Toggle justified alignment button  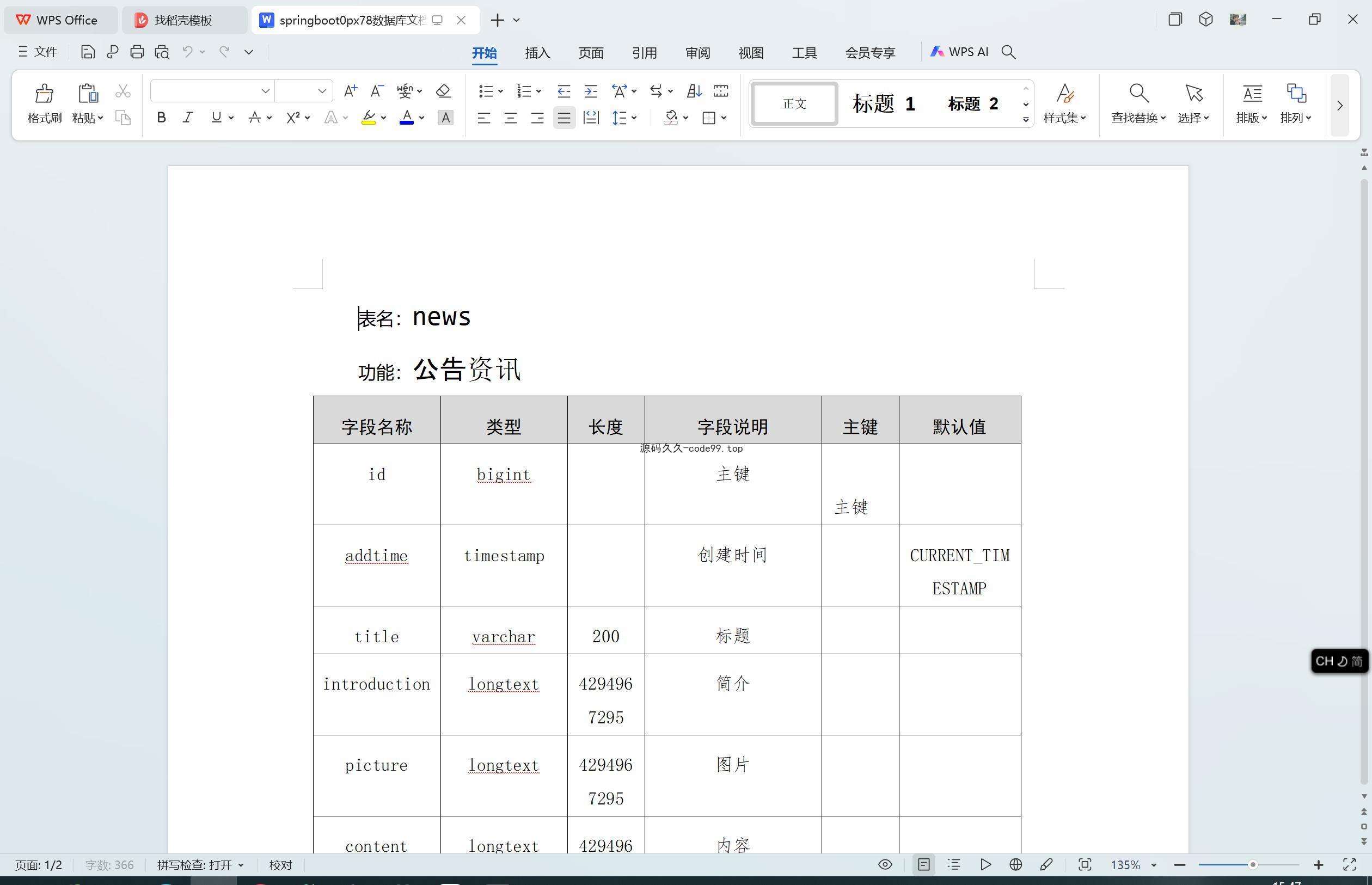[564, 118]
